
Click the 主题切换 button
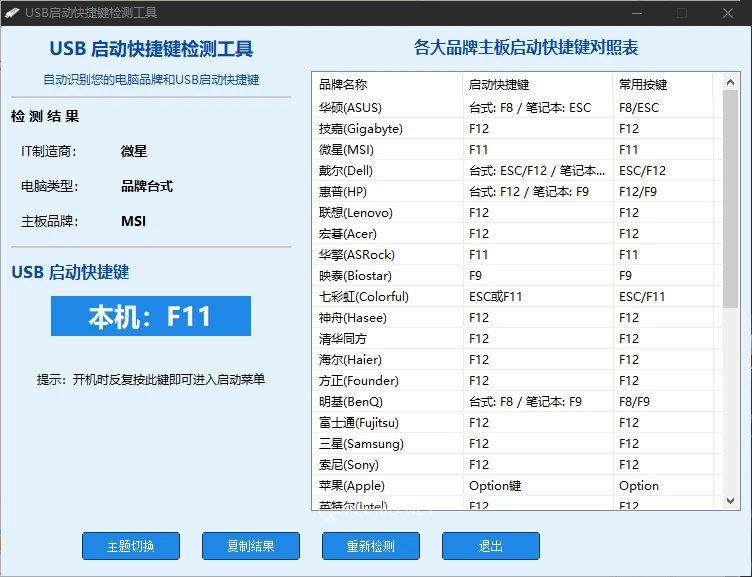(x=131, y=546)
